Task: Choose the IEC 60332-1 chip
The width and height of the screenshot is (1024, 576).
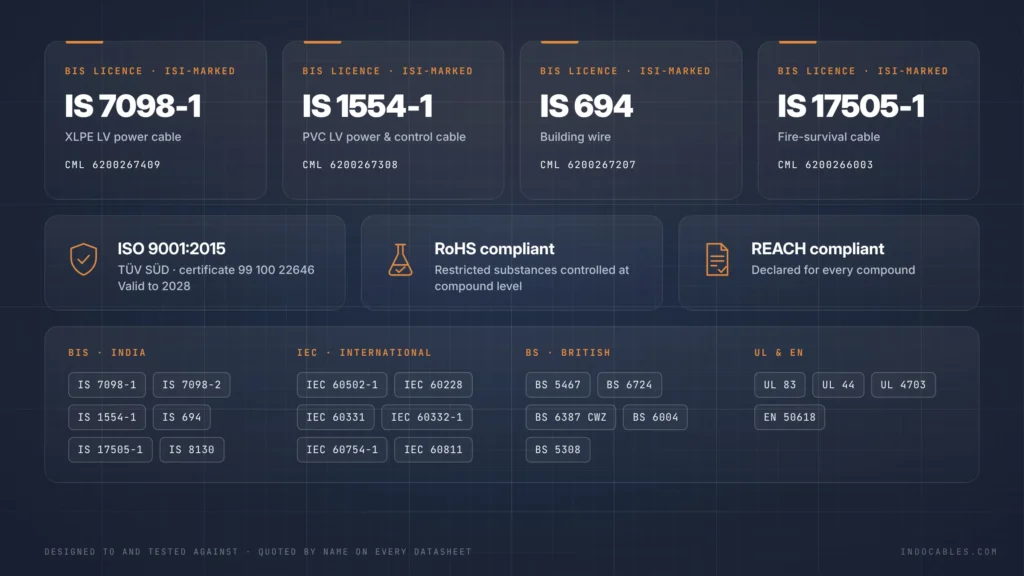Action: point(426,417)
